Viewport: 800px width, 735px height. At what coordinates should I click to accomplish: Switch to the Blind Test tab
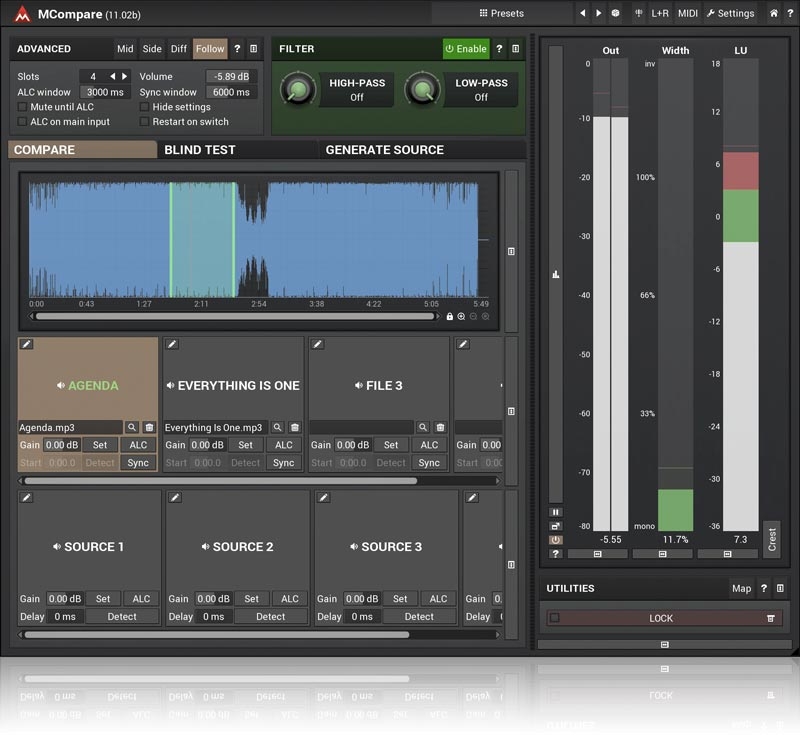coord(200,150)
